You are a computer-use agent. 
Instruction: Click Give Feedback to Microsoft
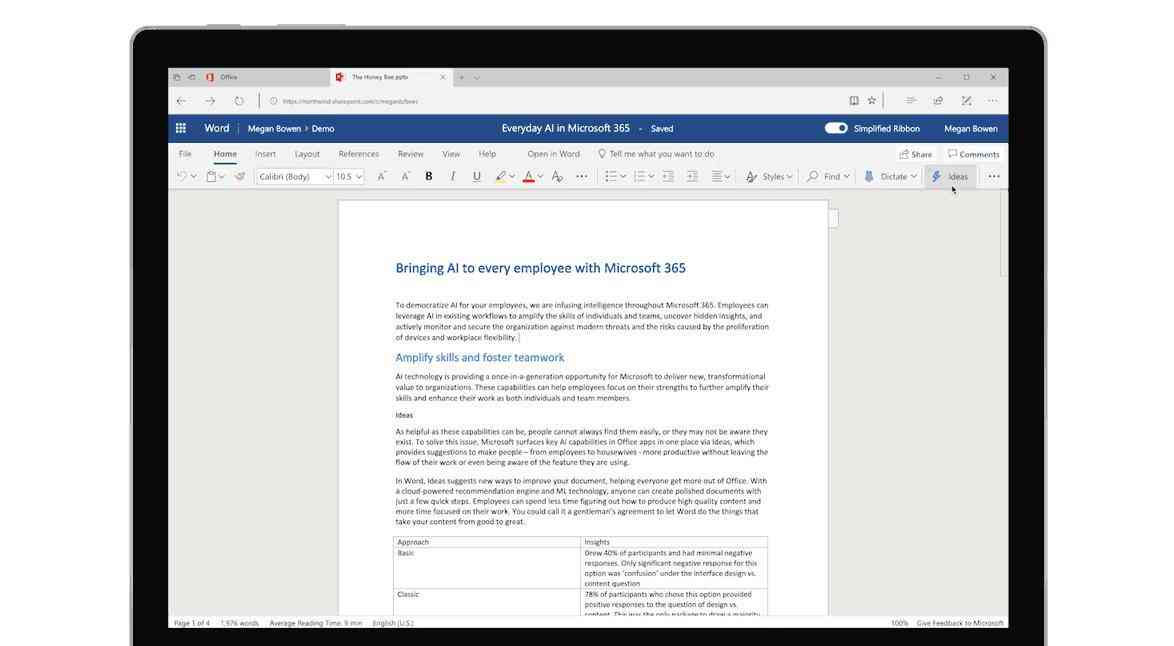point(960,623)
